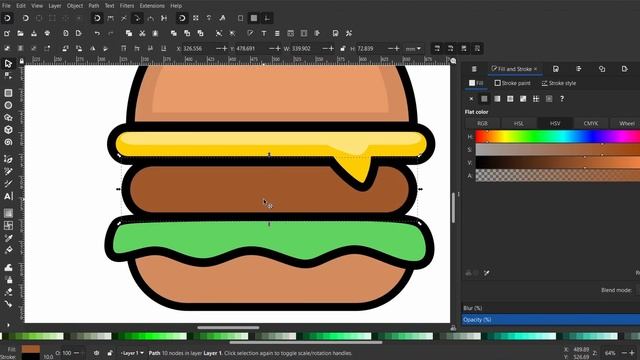This screenshot has height=360, width=640.
Task: Select the Gradient tool
Action: (x=8, y=213)
